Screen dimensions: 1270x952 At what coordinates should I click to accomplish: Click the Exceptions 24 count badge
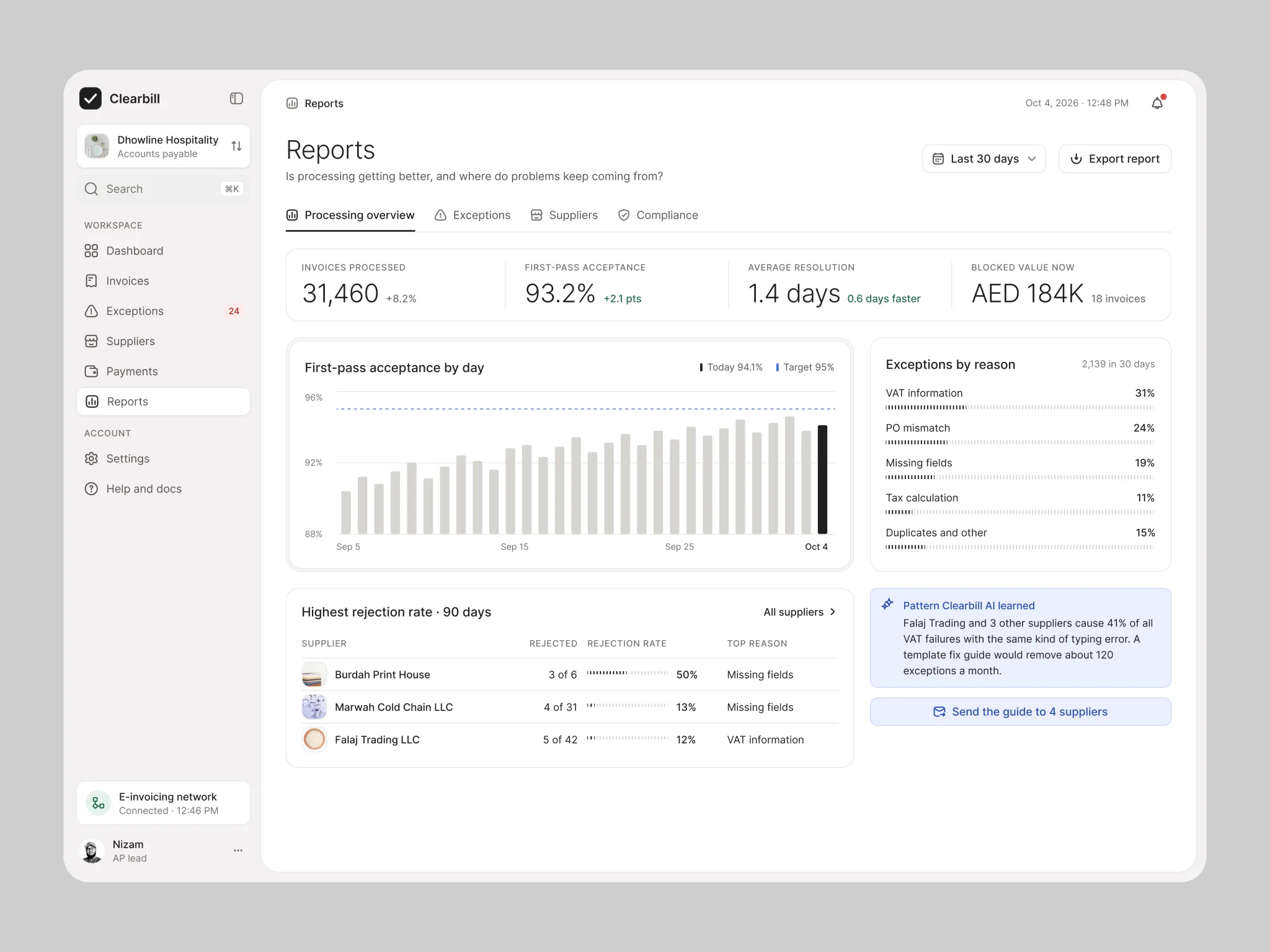point(234,311)
